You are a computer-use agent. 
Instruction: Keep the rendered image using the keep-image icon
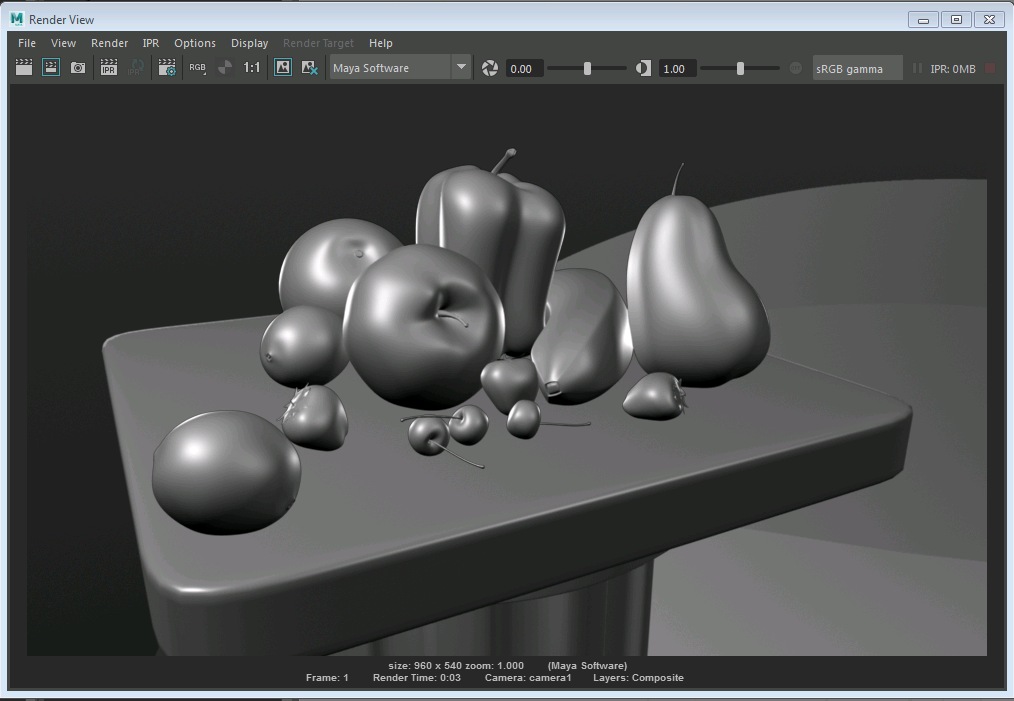(283, 67)
